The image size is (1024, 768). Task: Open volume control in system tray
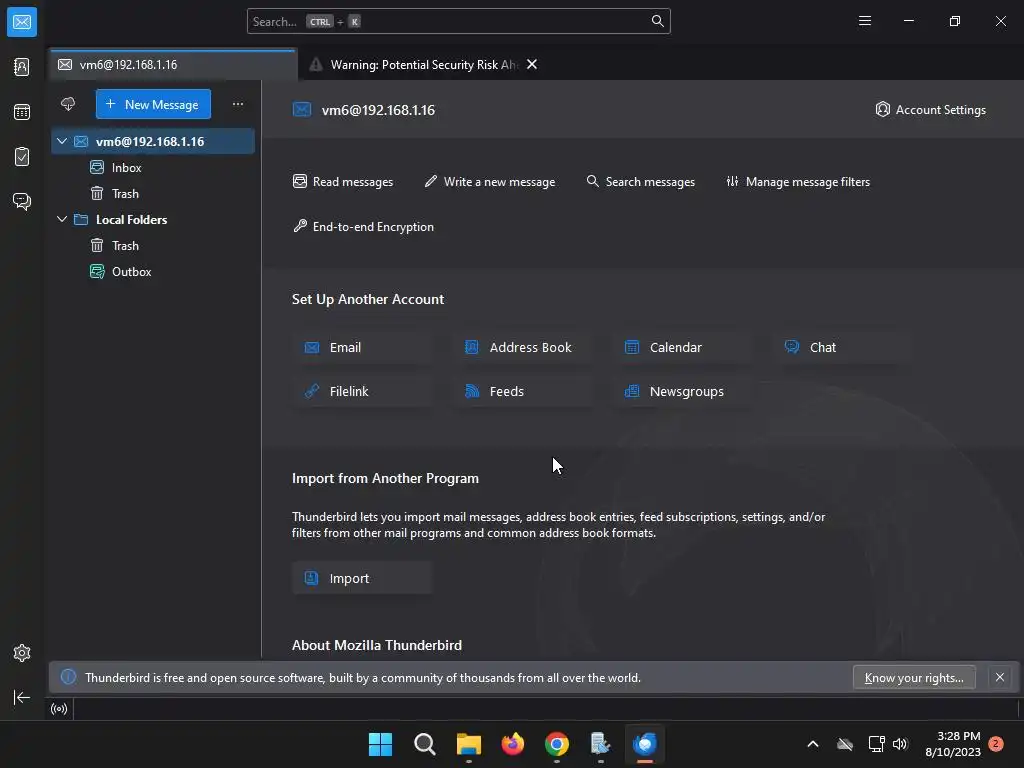point(900,744)
